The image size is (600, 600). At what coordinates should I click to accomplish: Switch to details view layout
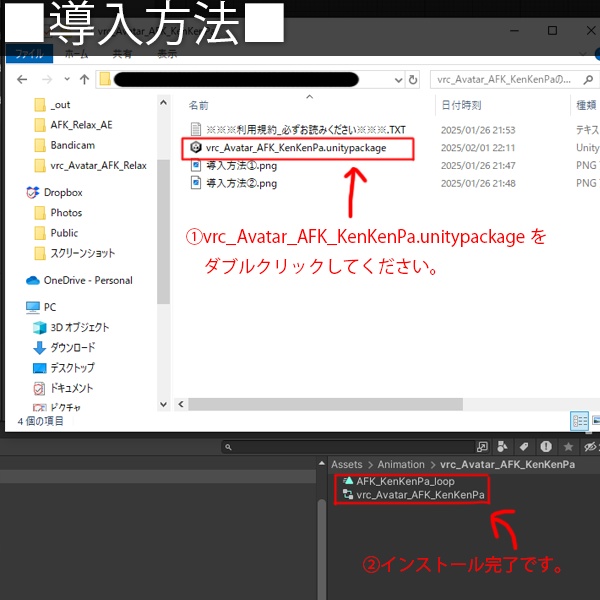pyautogui.click(x=579, y=421)
